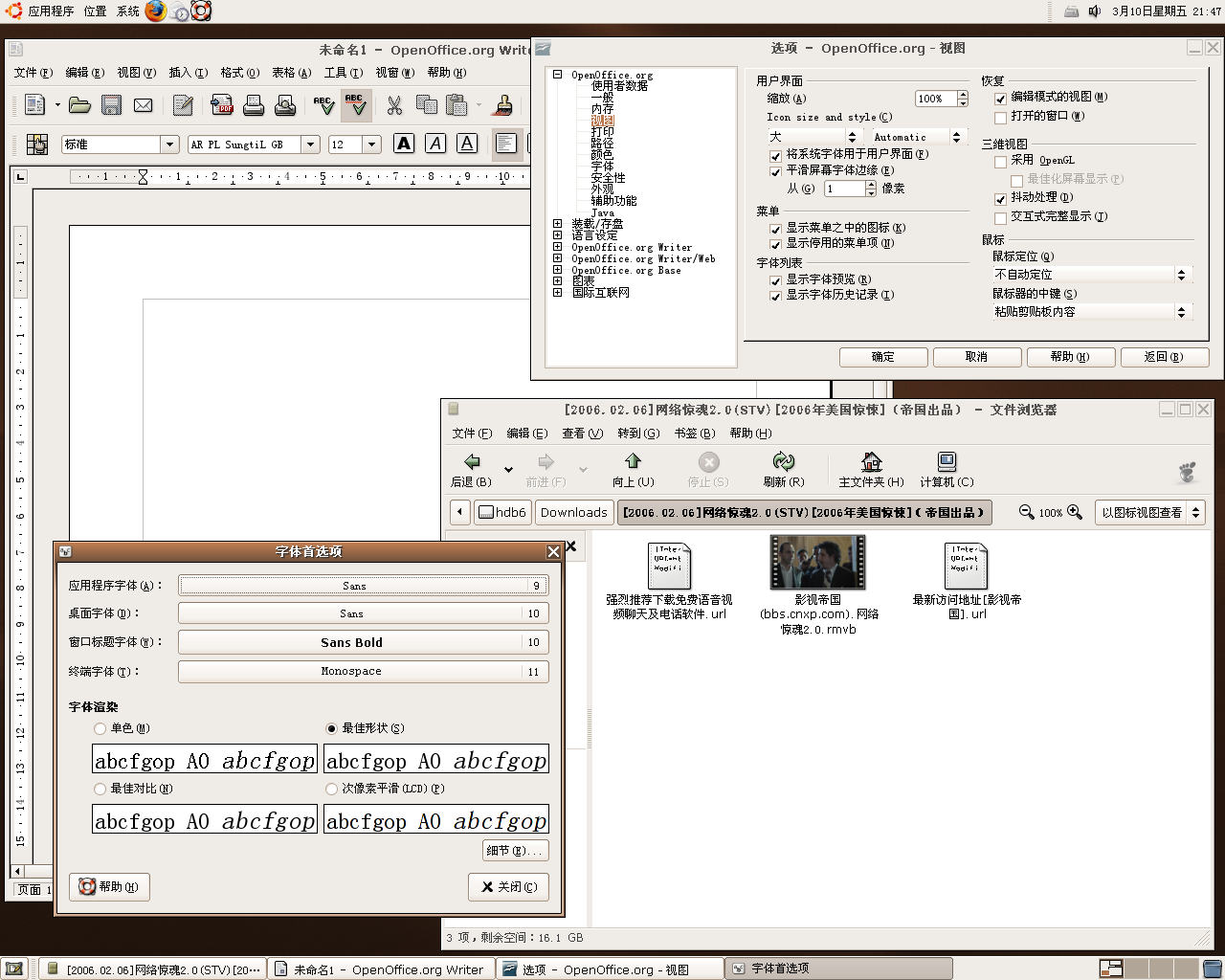Click Back arrow in file browser
This screenshot has width=1225, height=980.
pos(472,469)
